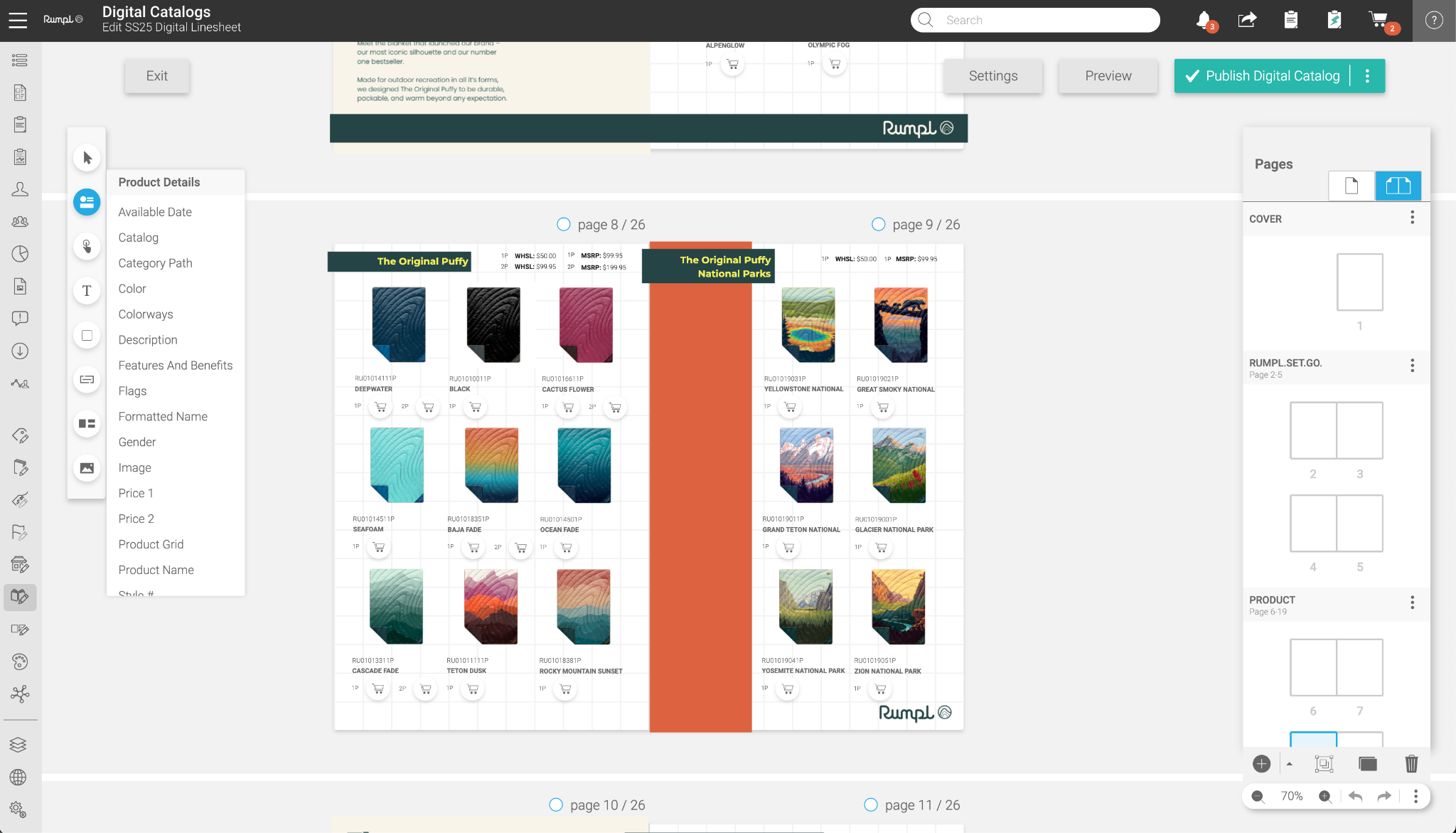This screenshot has height=833, width=1456.
Task: Choose Gender from Product Details
Action: [137, 442]
